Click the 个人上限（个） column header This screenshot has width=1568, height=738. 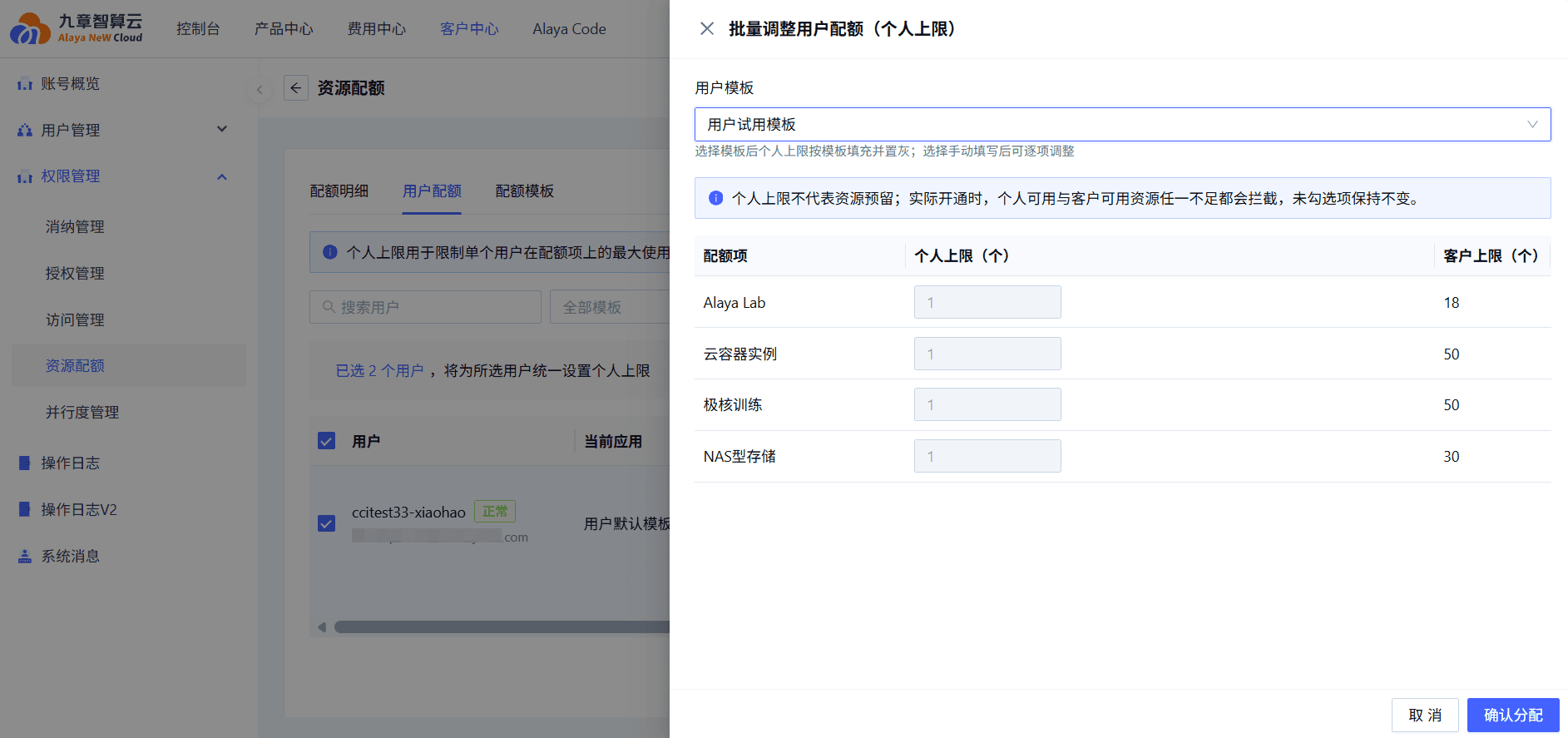pos(962,256)
